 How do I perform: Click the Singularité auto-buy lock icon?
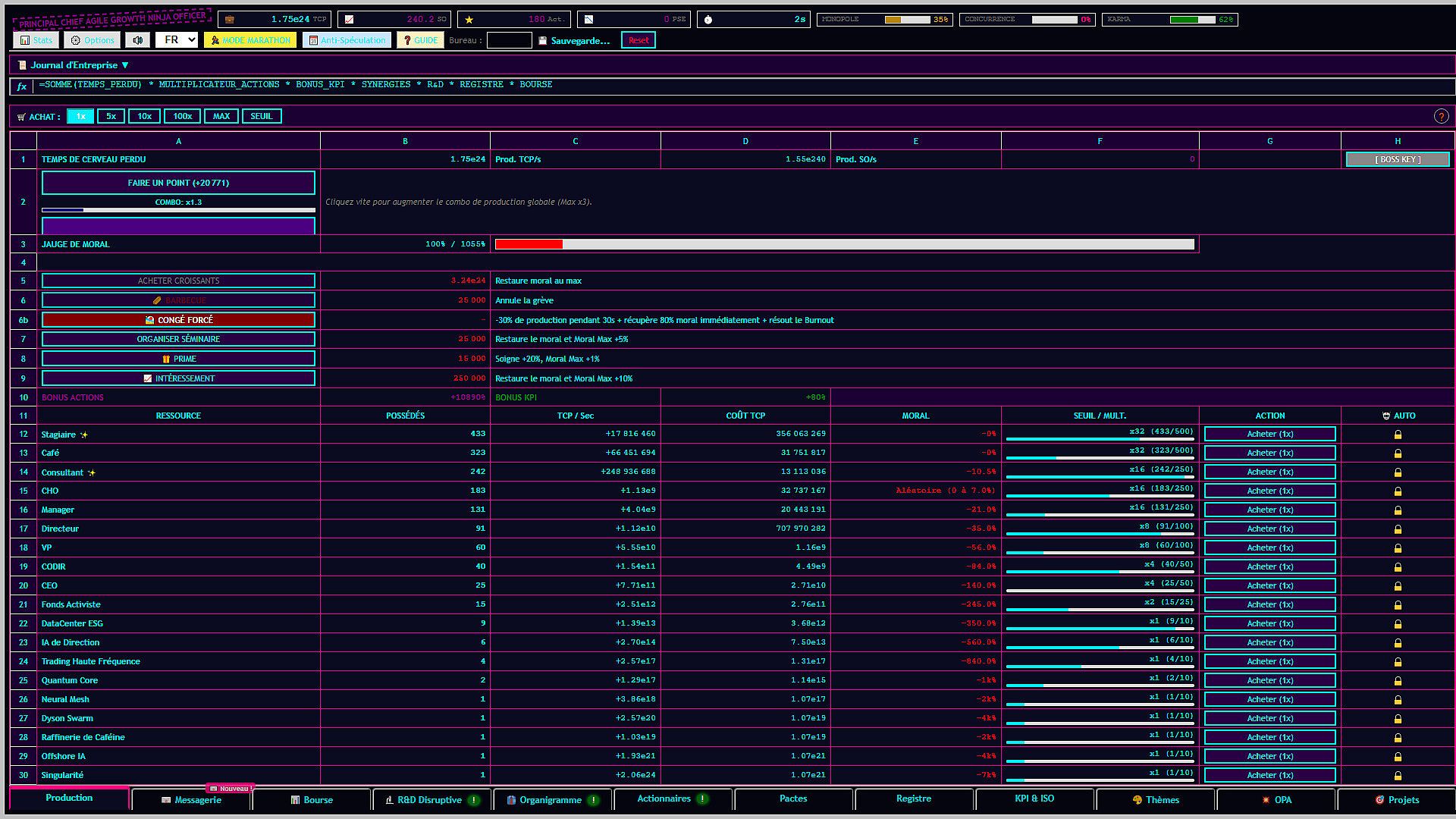click(1398, 776)
